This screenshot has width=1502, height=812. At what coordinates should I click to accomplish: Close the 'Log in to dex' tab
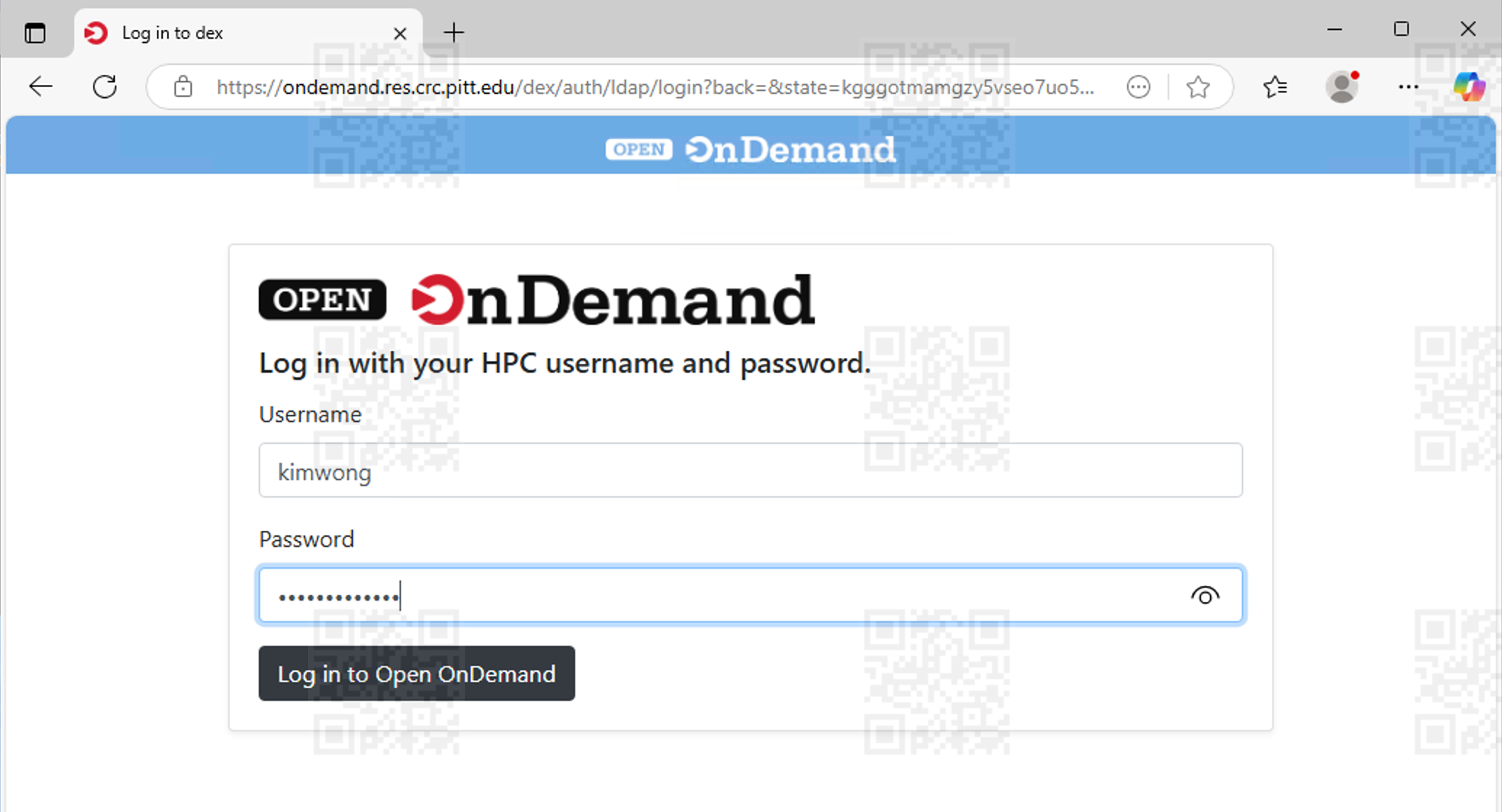[399, 33]
